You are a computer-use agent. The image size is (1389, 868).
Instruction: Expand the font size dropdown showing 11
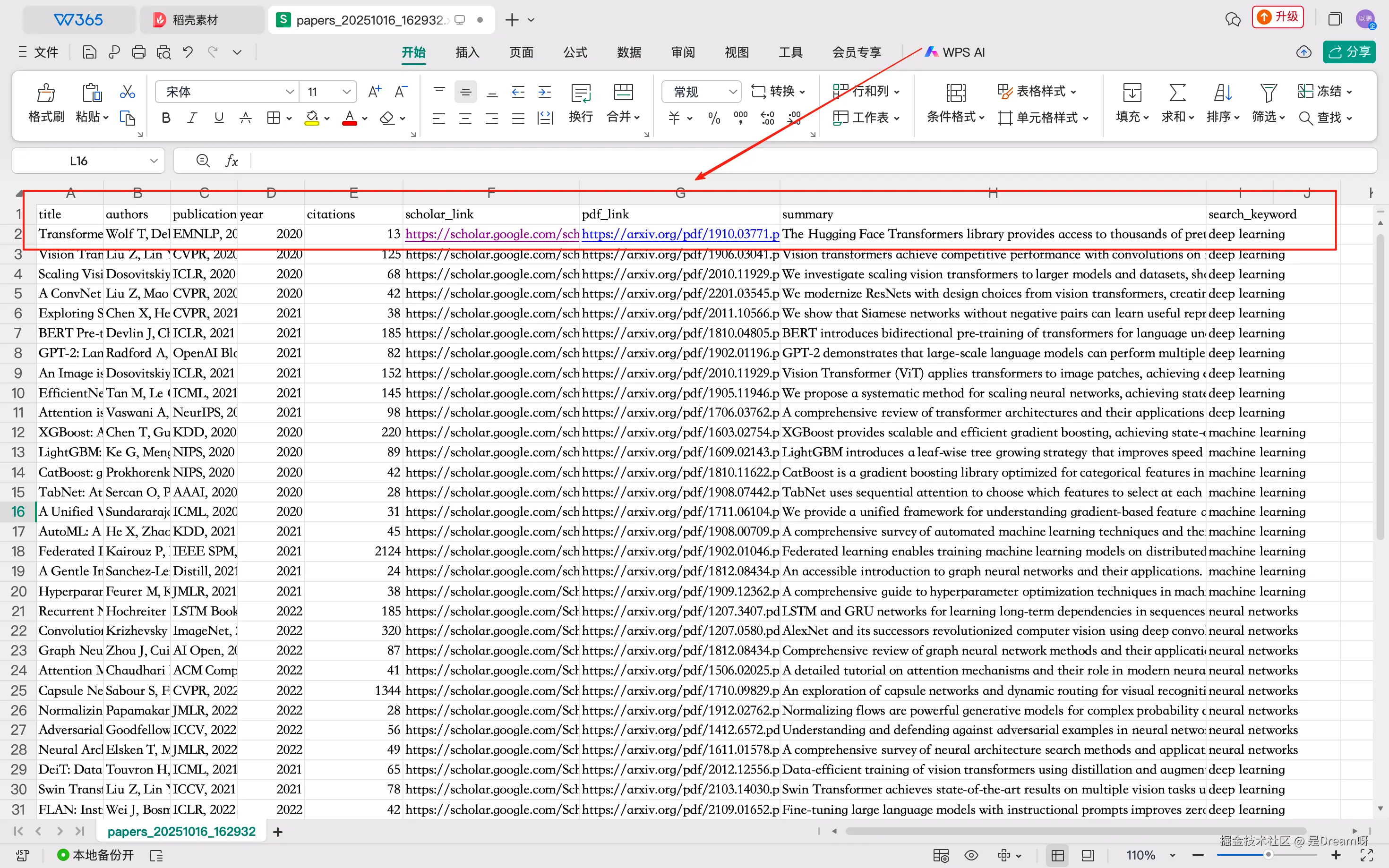click(346, 92)
